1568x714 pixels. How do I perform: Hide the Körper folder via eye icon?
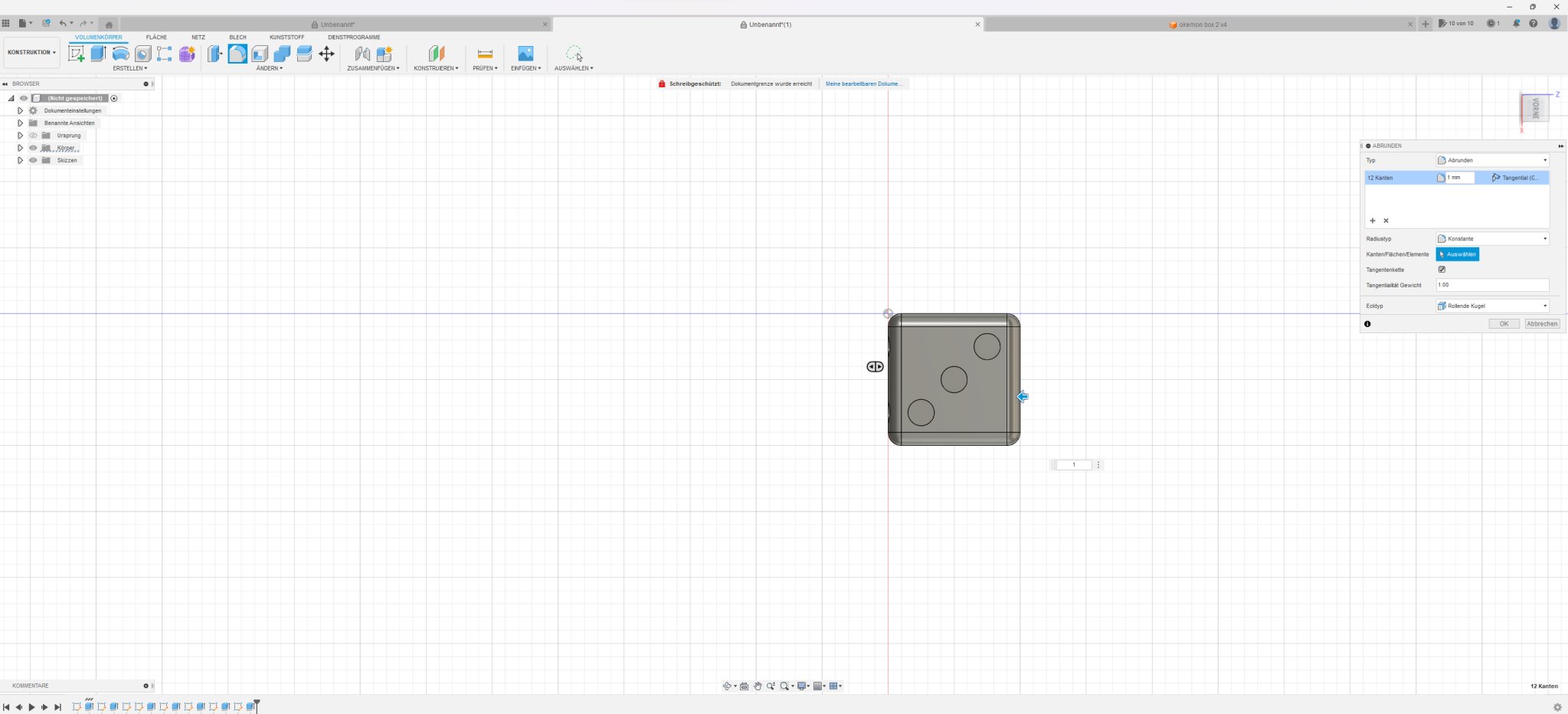tap(33, 148)
